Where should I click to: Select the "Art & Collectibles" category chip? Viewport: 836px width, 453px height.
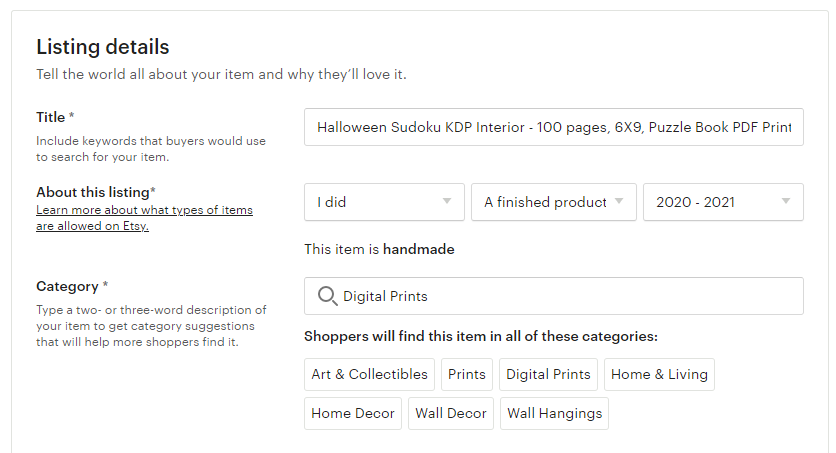(369, 374)
